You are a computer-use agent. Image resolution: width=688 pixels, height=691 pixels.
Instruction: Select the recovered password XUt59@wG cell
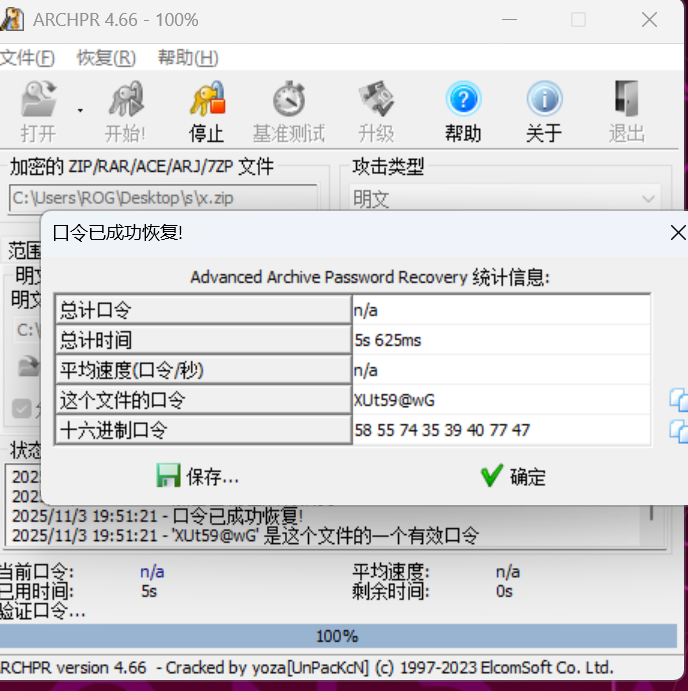coord(501,400)
